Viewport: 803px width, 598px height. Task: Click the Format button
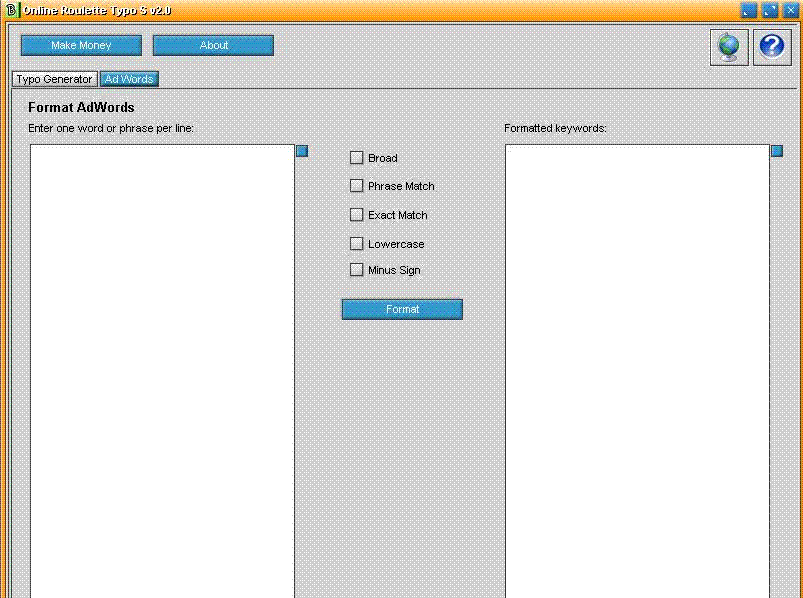tap(403, 310)
